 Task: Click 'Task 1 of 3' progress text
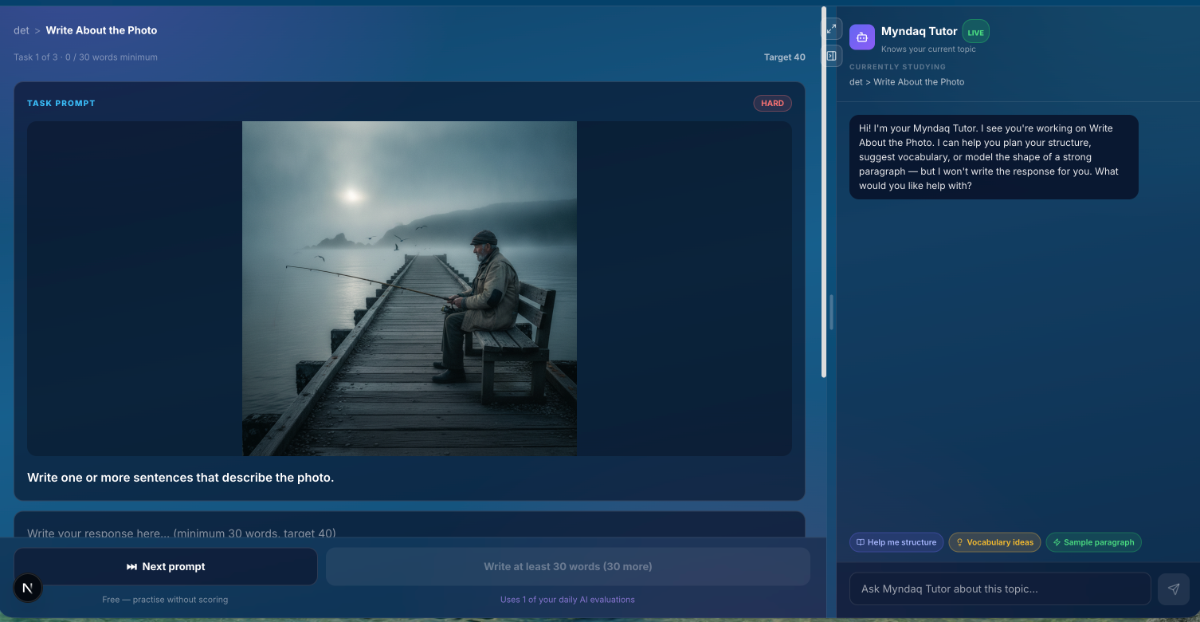tap(38, 57)
